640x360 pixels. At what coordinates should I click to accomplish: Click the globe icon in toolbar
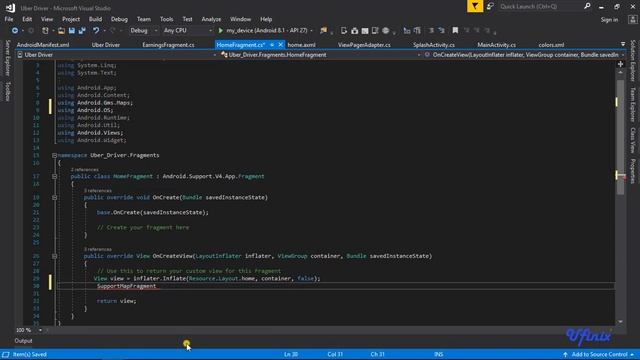pos(385,31)
